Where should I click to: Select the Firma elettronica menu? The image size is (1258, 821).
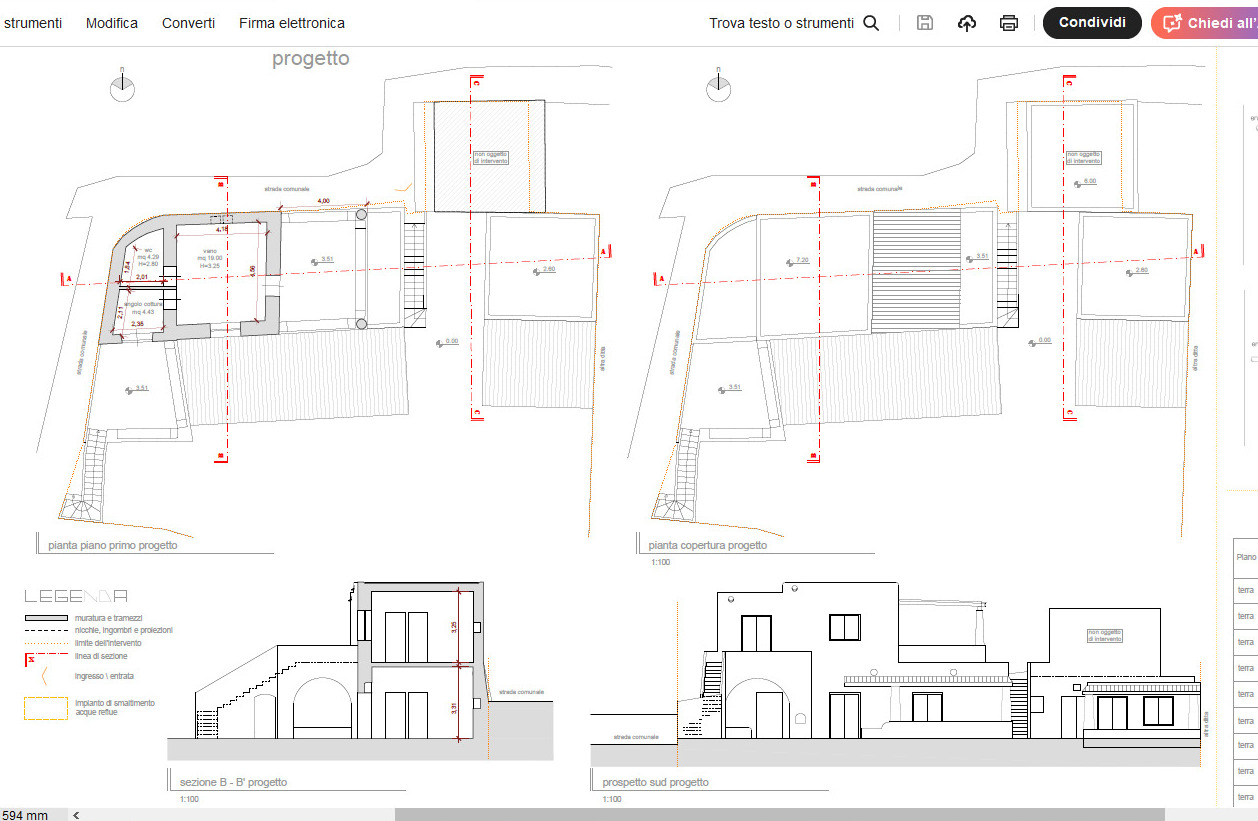click(x=292, y=23)
